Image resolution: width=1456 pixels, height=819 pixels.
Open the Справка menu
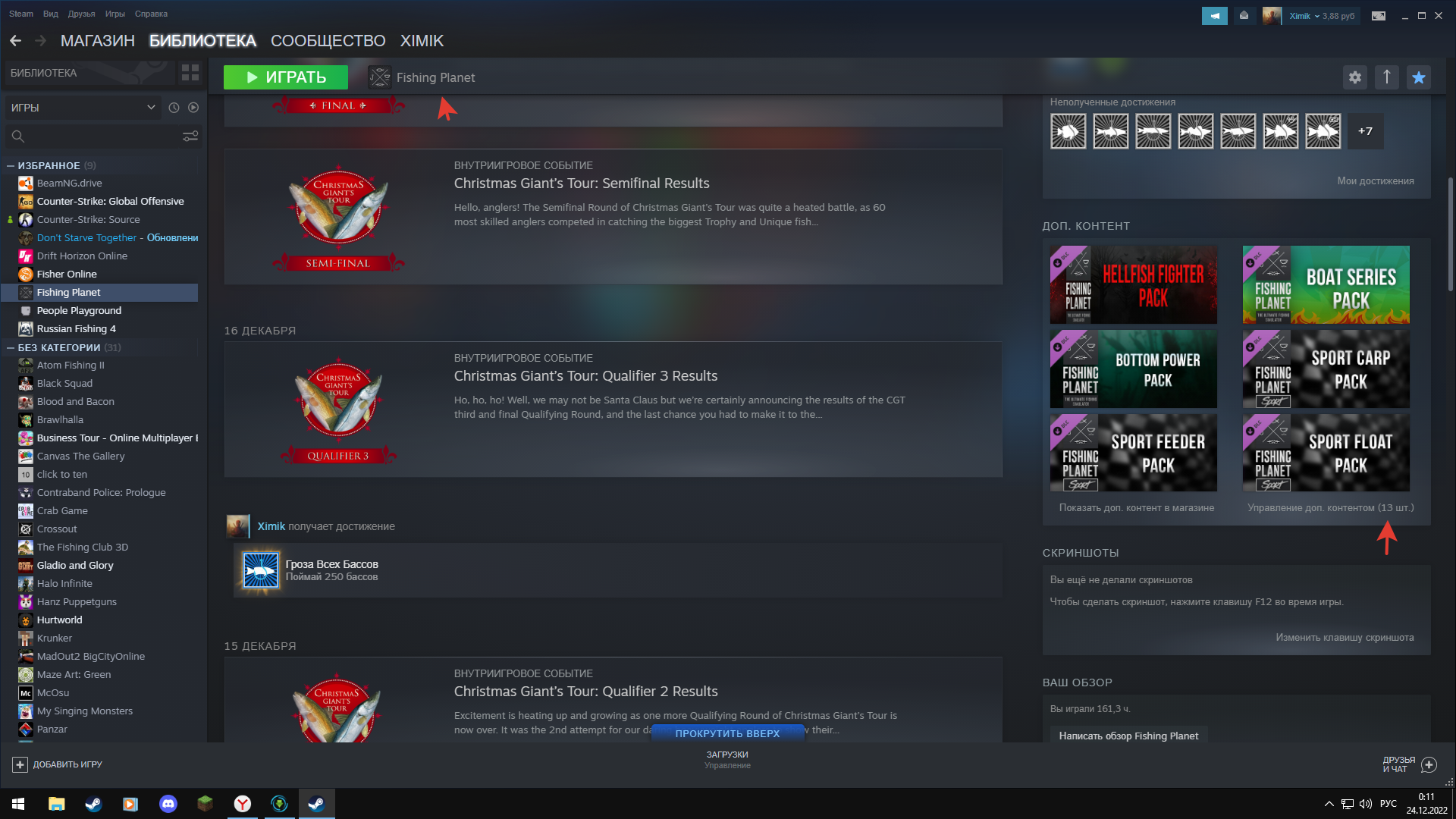[152, 14]
